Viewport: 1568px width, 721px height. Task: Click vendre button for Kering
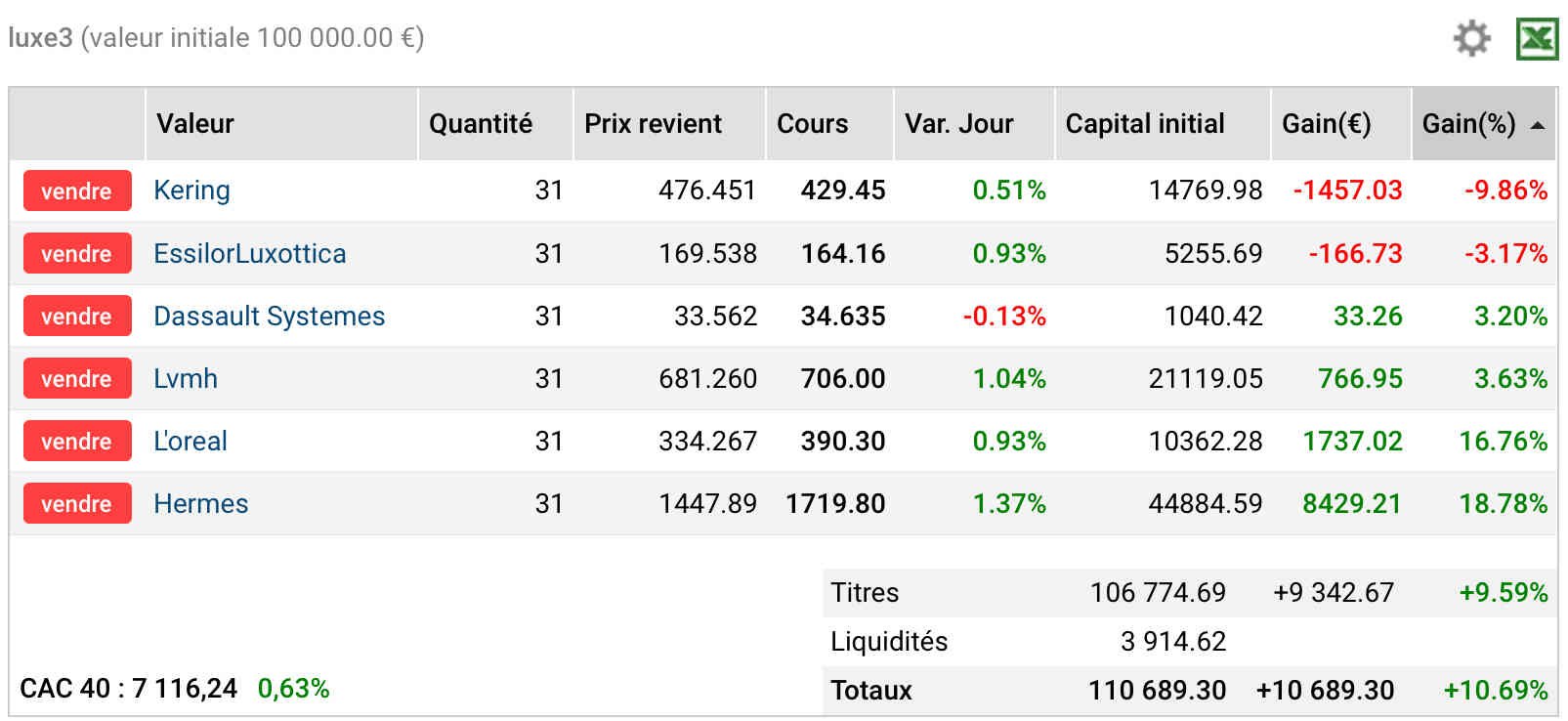pos(77,191)
